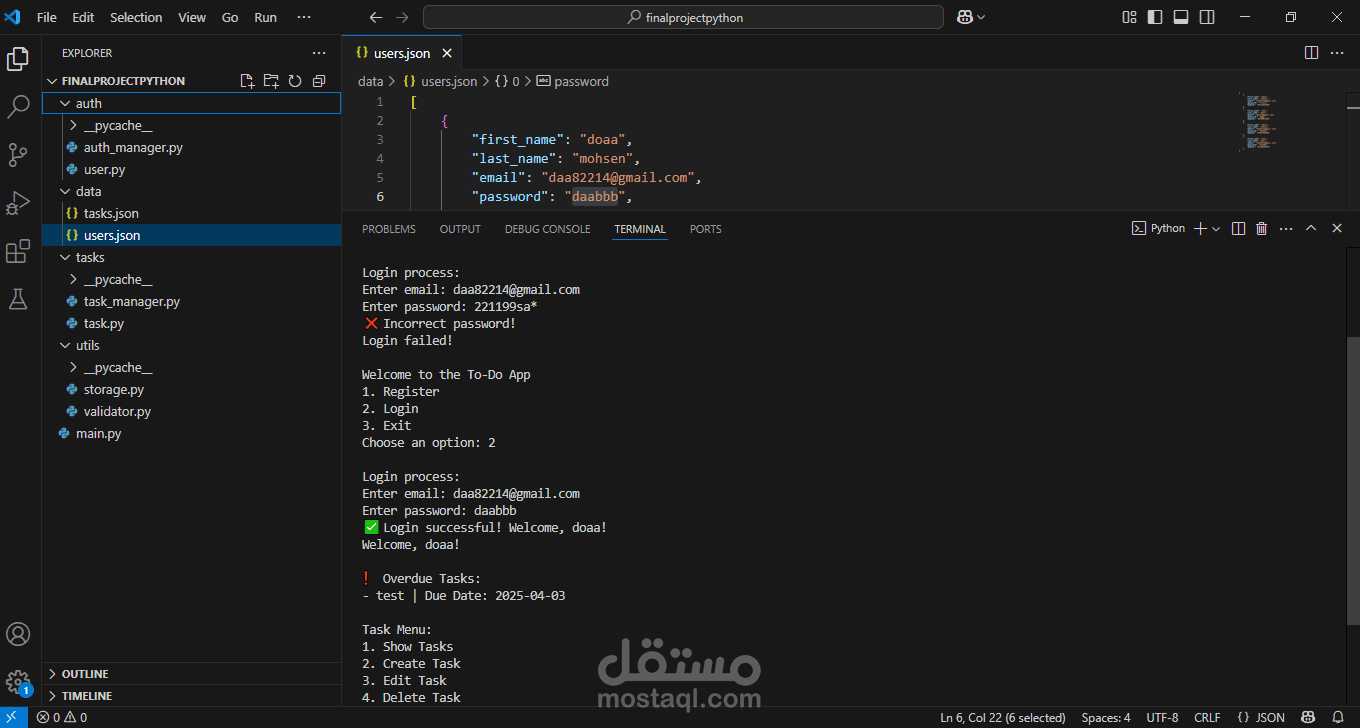Image resolution: width=1360 pixels, height=728 pixels.
Task: Create a new folder in explorer
Action: click(271, 81)
